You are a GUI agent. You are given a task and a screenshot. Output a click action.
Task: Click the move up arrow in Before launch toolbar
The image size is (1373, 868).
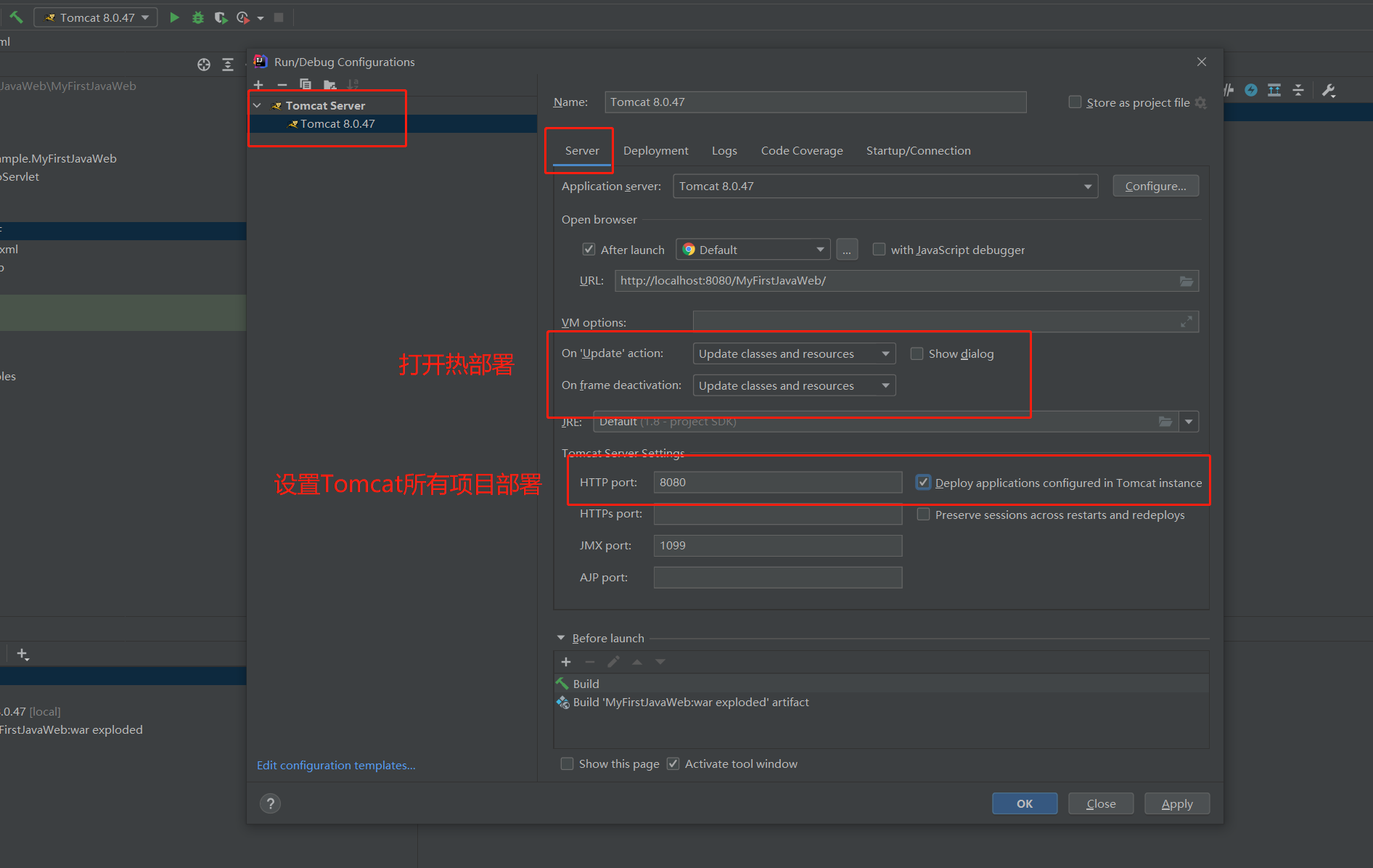(x=637, y=662)
